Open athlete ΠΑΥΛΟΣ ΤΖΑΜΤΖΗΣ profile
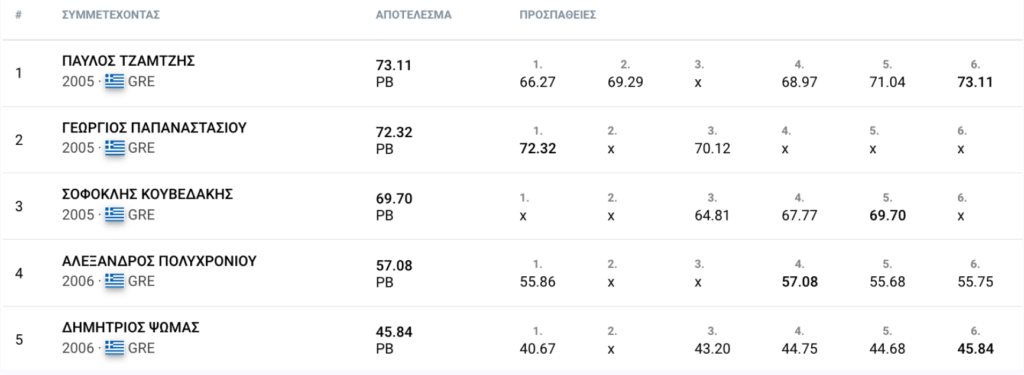 (x=129, y=61)
